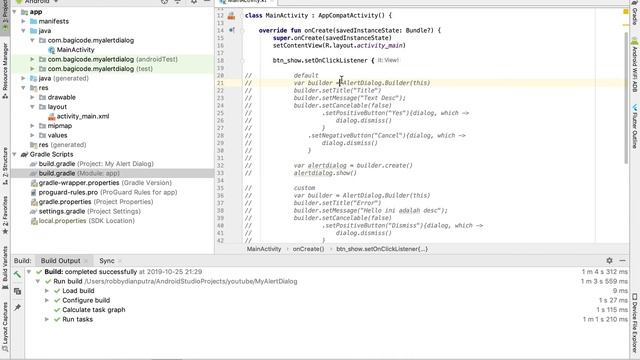Collapse the java folder

(x=24, y=31)
